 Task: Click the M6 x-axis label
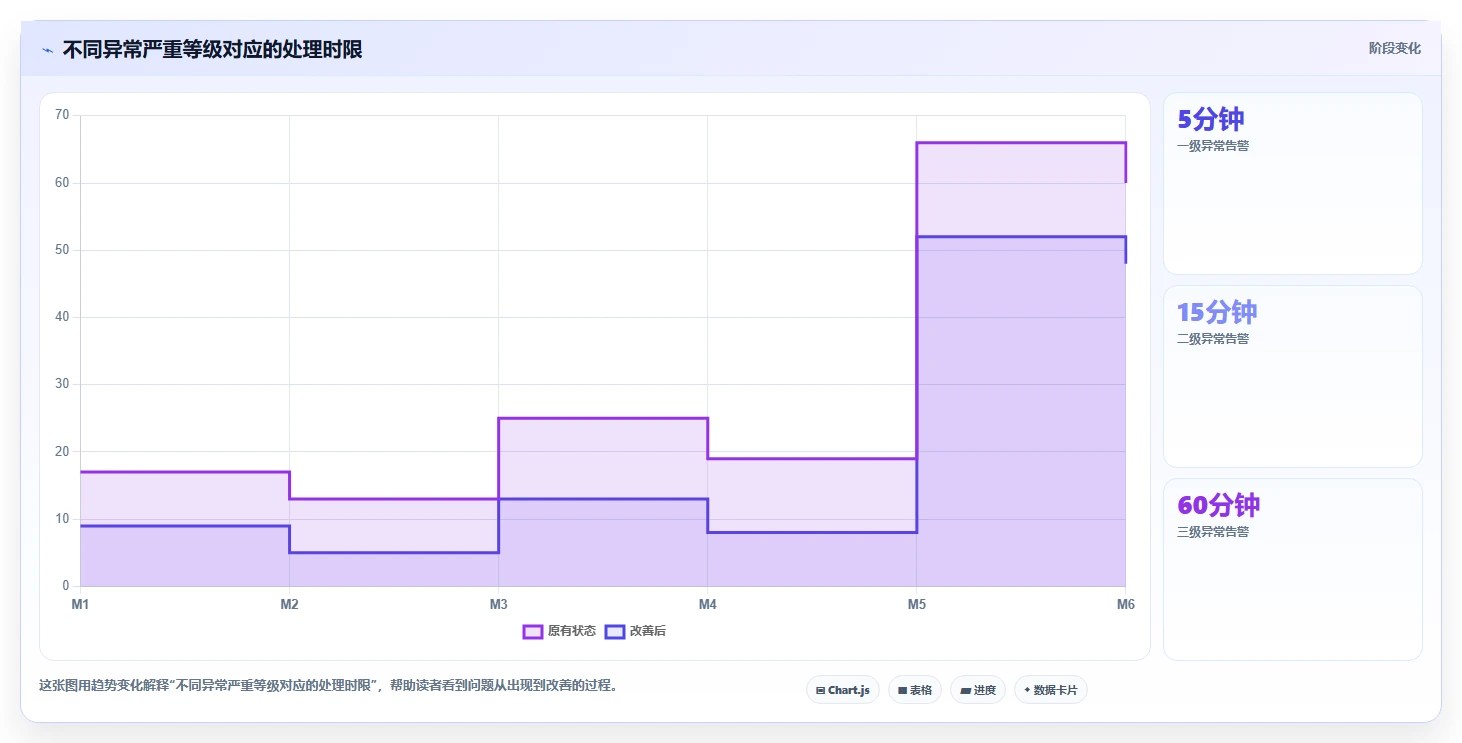click(x=1126, y=604)
